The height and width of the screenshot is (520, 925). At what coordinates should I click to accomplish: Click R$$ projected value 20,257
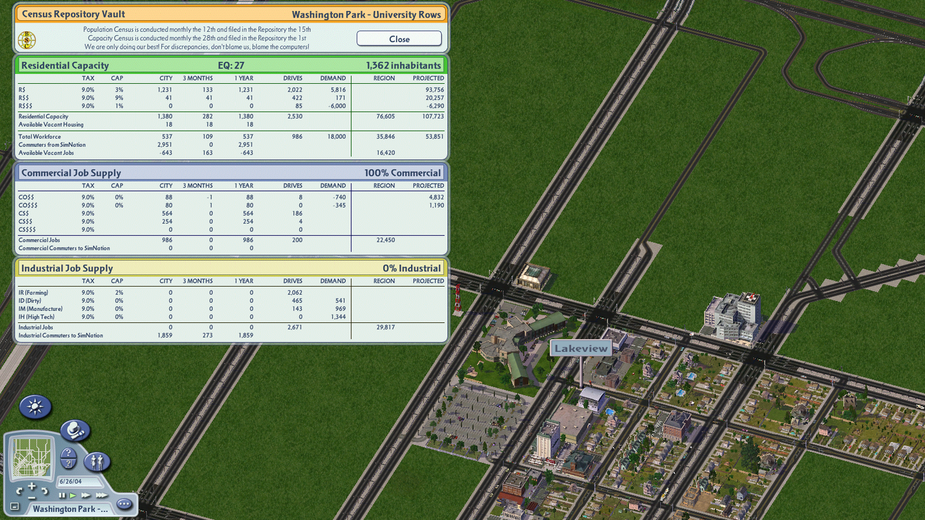434,98
